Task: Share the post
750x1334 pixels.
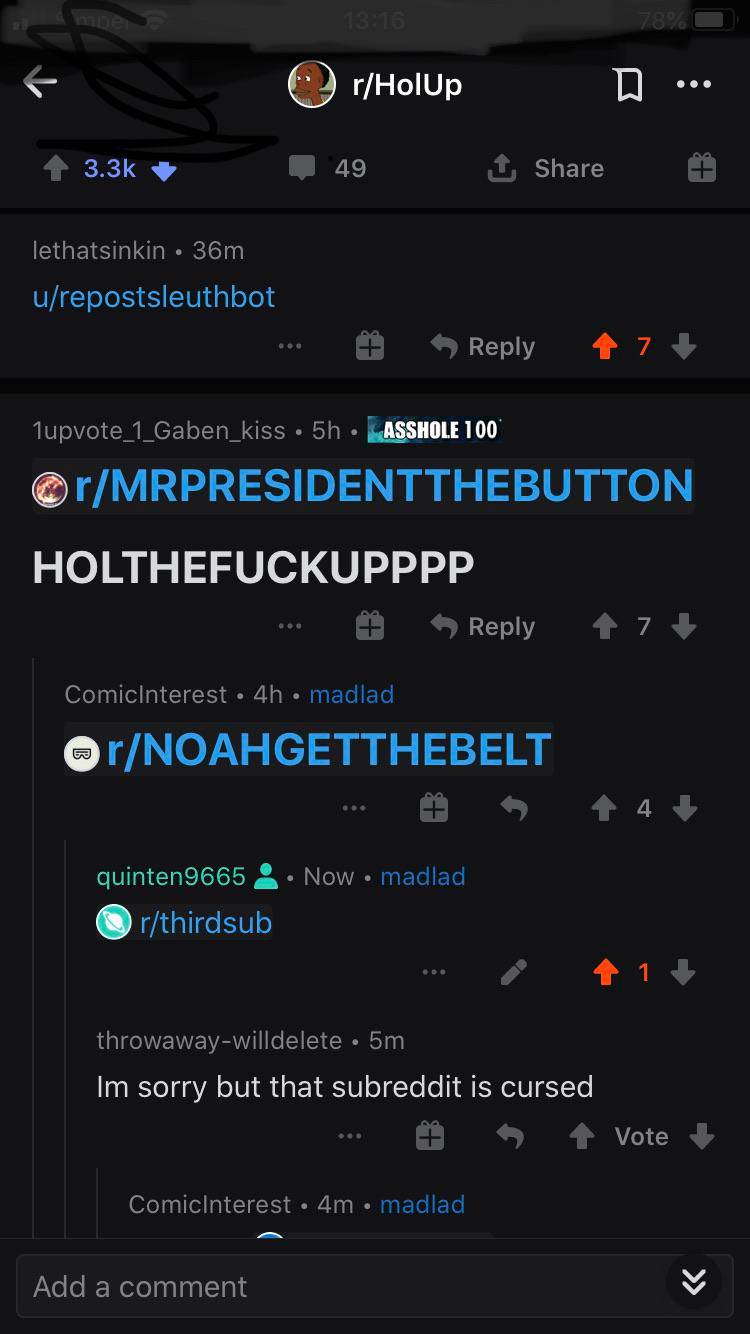Action: tap(545, 169)
